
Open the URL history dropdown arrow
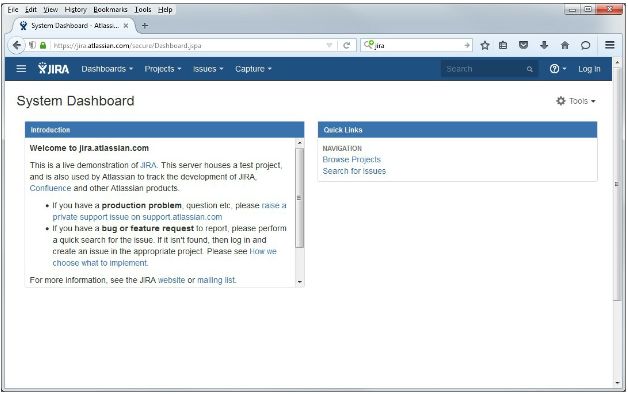click(x=329, y=45)
